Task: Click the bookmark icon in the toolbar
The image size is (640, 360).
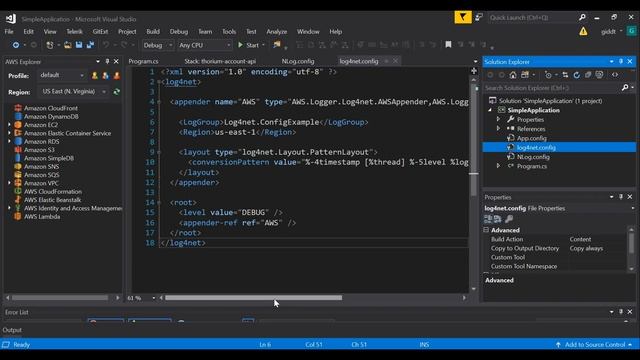Action: point(448,44)
